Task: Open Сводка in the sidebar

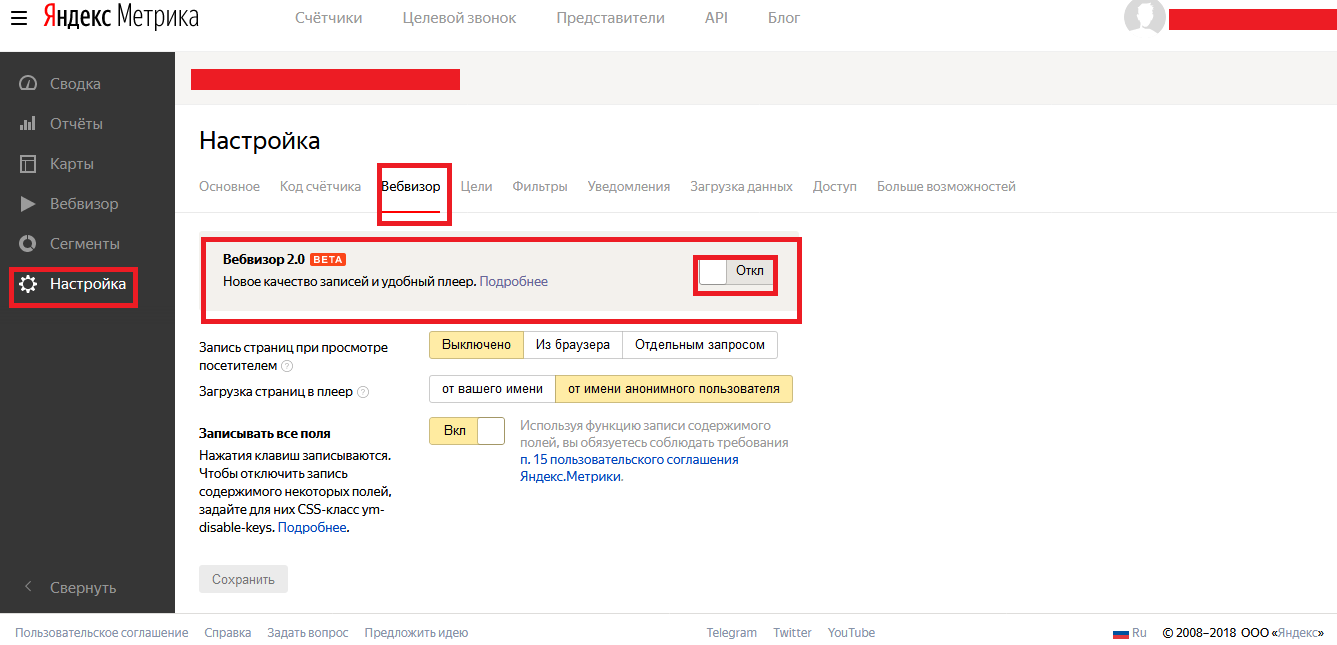Action: click(75, 84)
